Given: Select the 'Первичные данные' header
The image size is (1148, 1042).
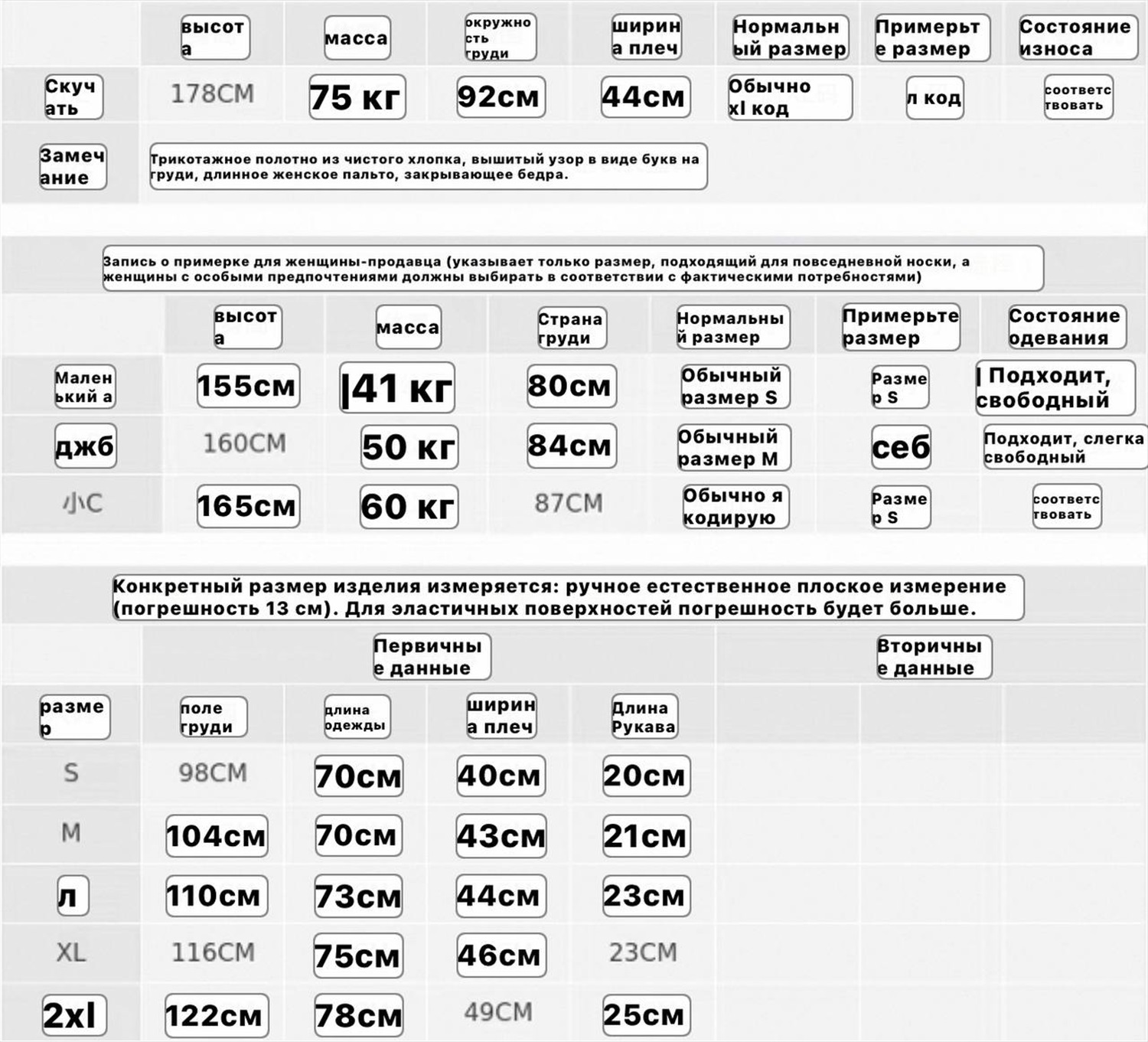Looking at the screenshot, I should click(x=431, y=657).
